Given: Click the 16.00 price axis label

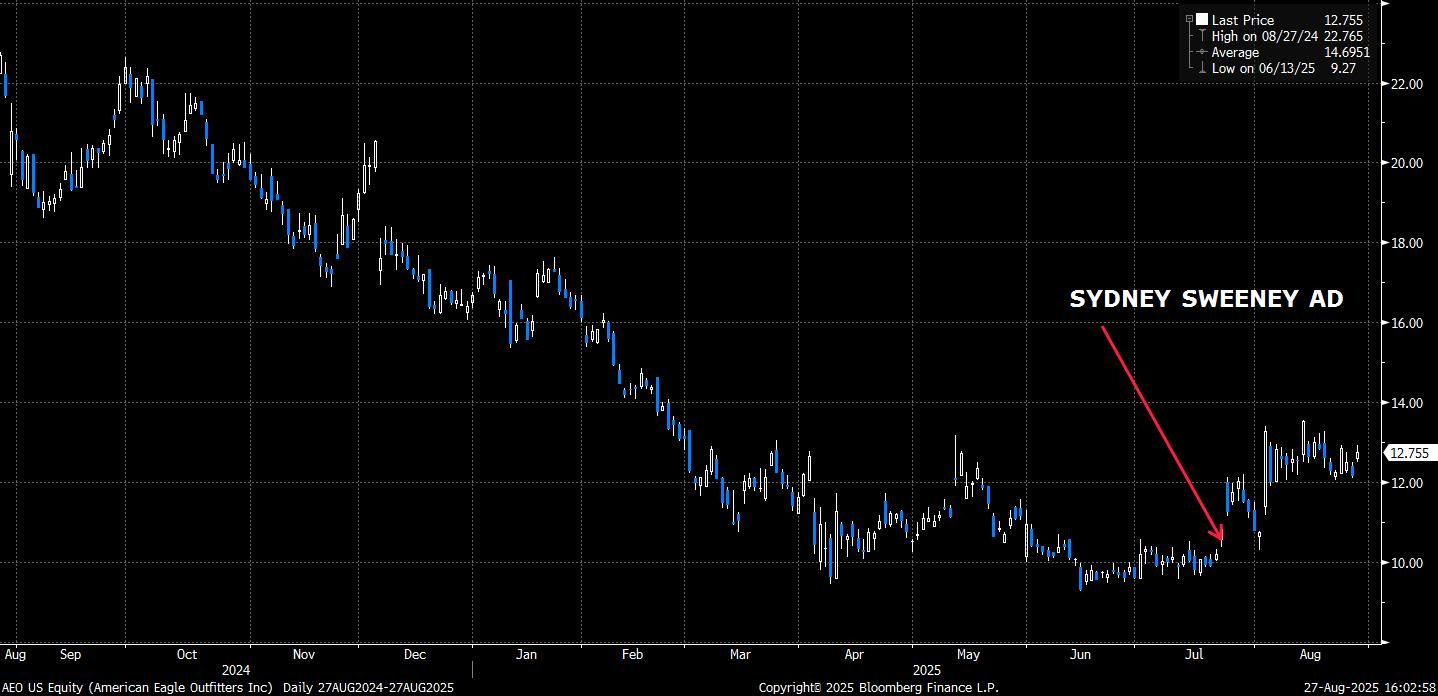Looking at the screenshot, I should tap(1407, 324).
